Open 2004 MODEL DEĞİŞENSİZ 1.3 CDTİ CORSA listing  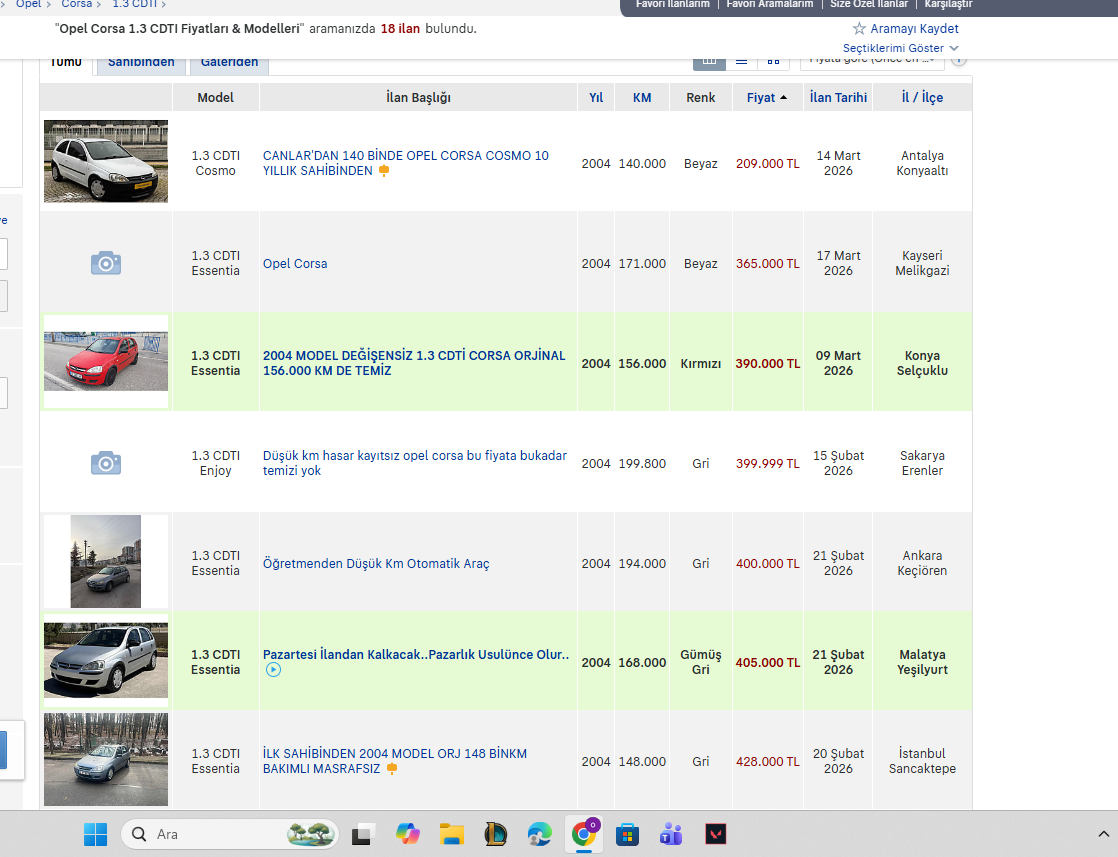[x=414, y=363]
